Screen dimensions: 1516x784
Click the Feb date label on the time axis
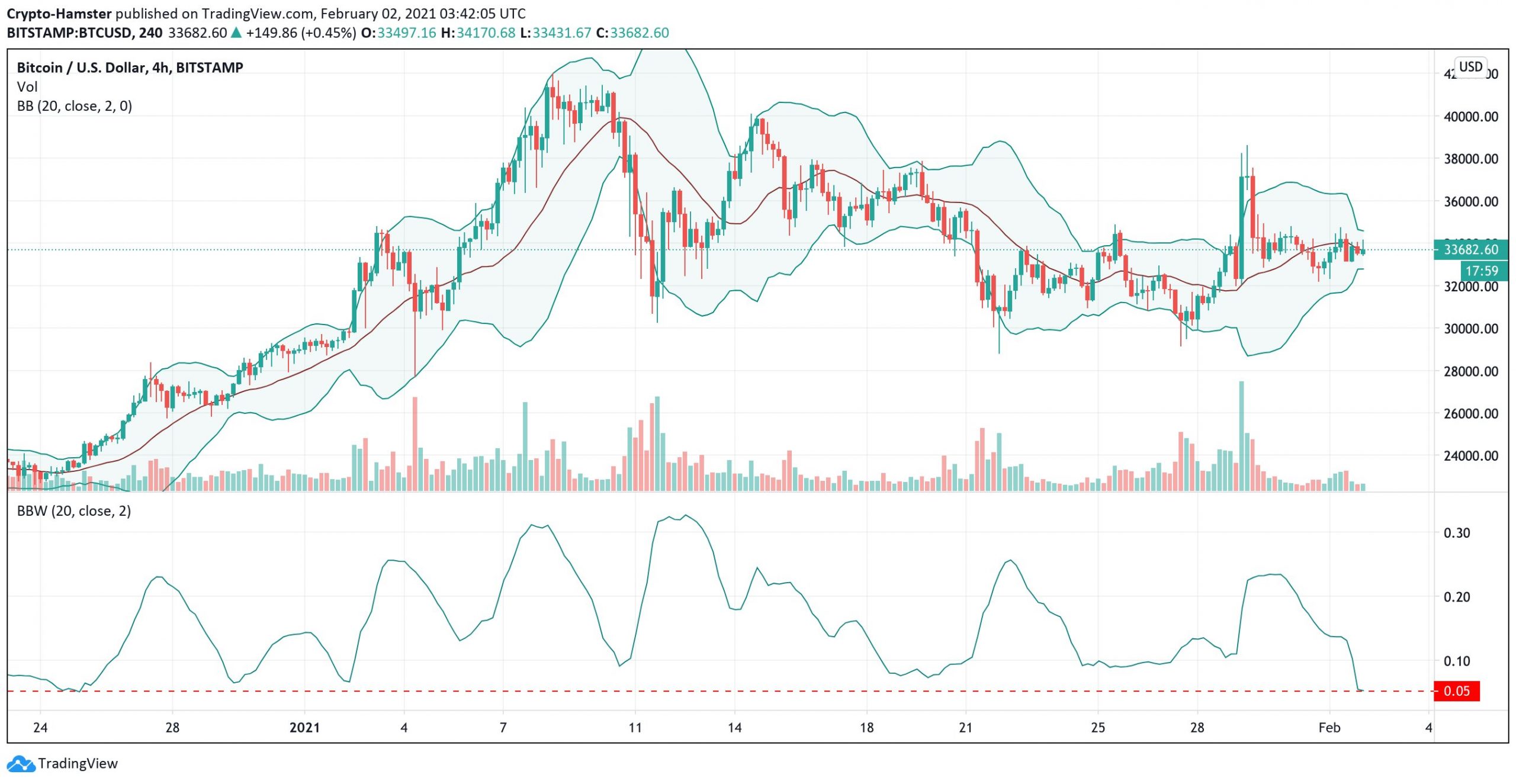[1329, 727]
